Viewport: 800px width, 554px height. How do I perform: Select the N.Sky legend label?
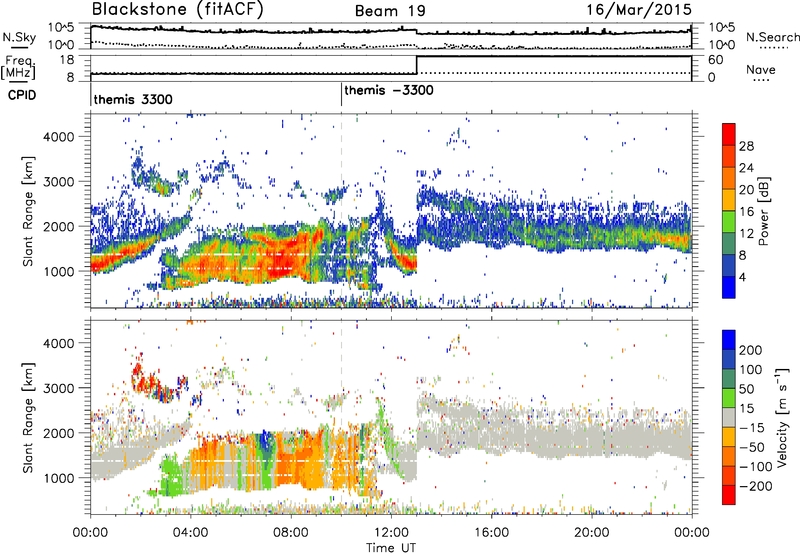[x=19, y=37]
